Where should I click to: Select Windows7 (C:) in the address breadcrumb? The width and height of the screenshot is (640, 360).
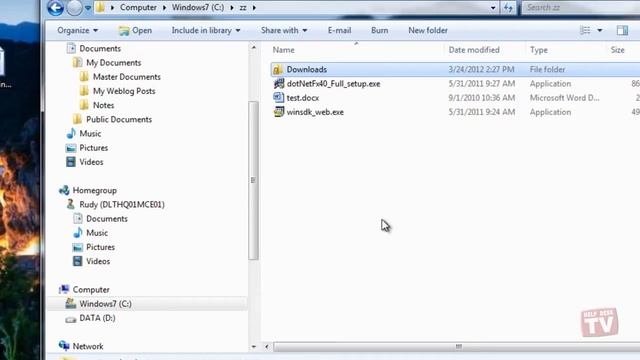coord(198,7)
